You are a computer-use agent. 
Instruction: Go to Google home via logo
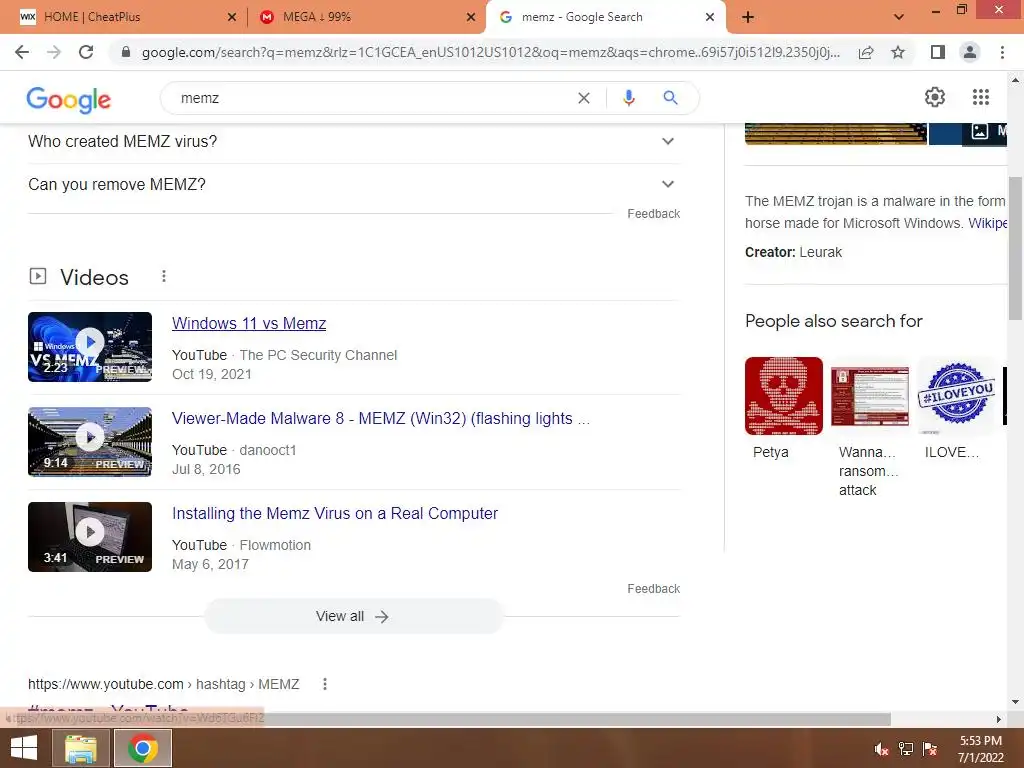click(x=69, y=99)
